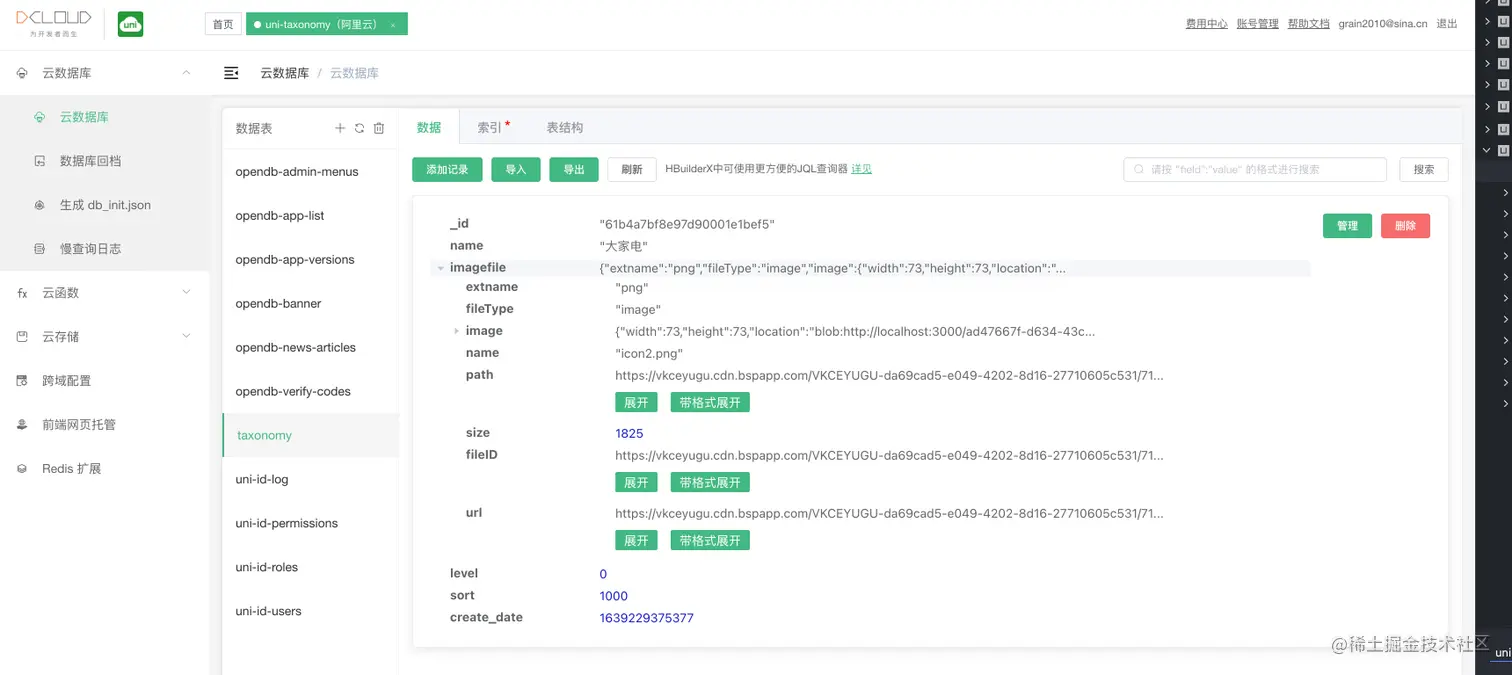Add a new data table with the plus icon
This screenshot has width=1512, height=675.
(340, 128)
